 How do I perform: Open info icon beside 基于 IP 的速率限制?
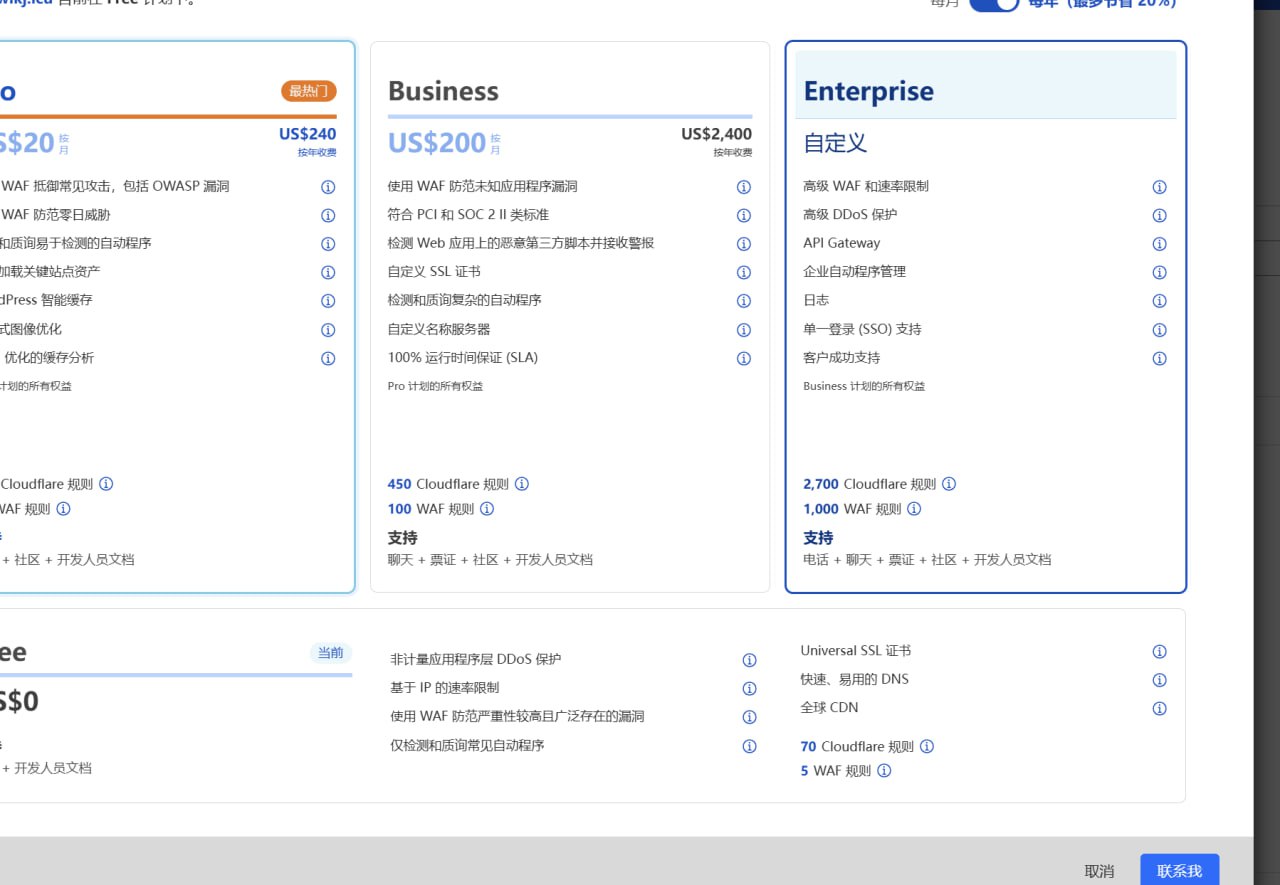[749, 688]
